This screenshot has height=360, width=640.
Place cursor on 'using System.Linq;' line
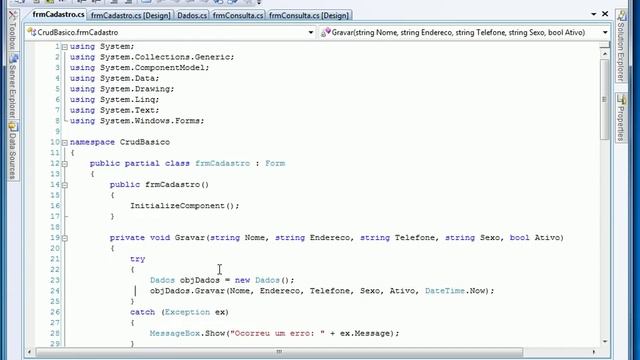click(x=115, y=100)
